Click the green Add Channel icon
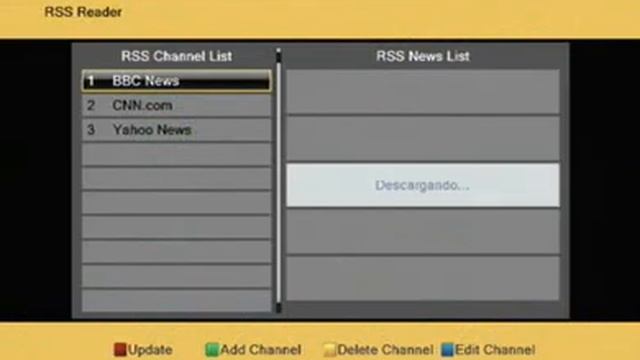Image resolution: width=640 pixels, height=360 pixels. click(212, 349)
